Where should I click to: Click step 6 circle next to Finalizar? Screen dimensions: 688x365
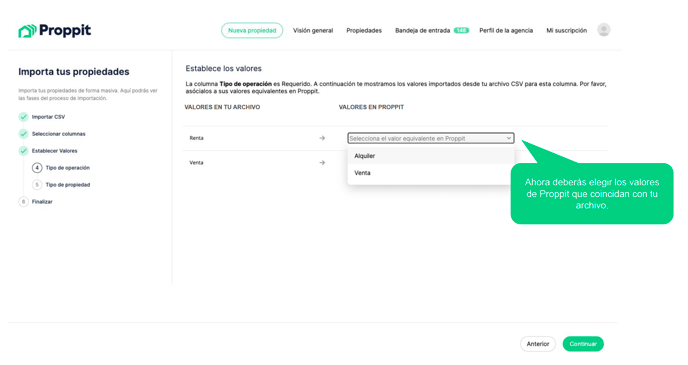point(23,202)
